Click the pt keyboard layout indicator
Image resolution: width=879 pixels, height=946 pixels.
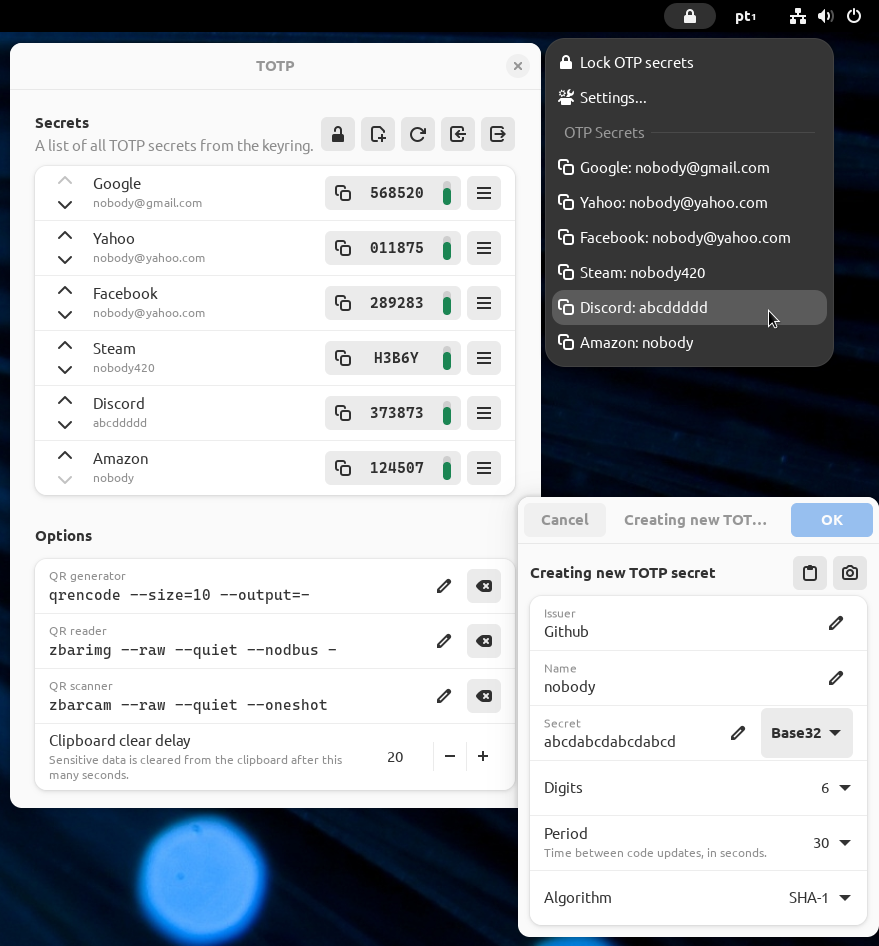pos(746,16)
